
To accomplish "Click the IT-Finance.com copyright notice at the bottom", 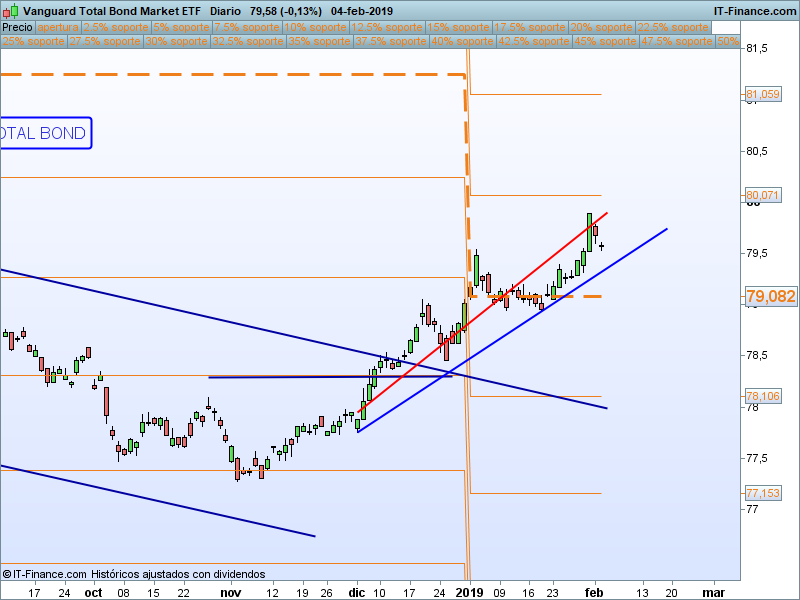I will tap(134, 574).
